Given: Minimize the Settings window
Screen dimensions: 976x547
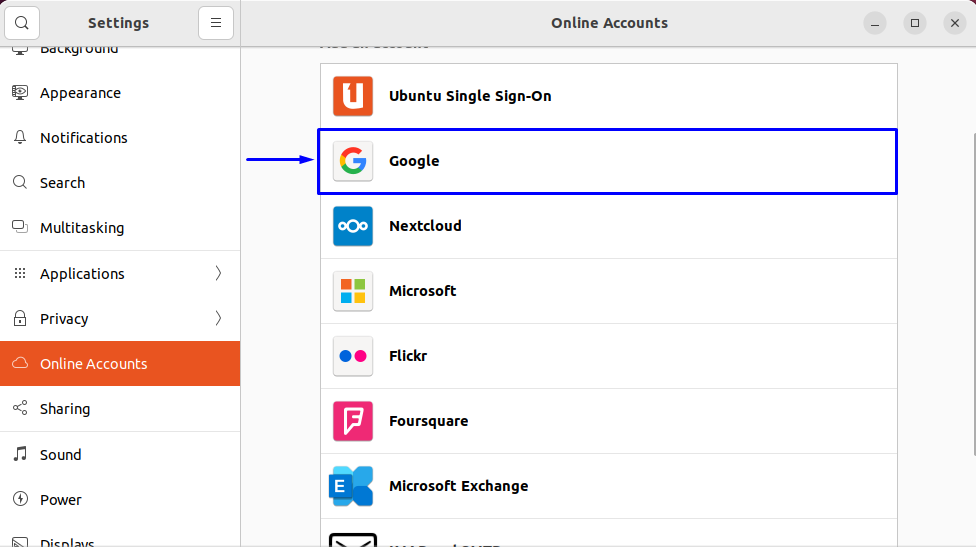Looking at the screenshot, I should coord(875,23).
